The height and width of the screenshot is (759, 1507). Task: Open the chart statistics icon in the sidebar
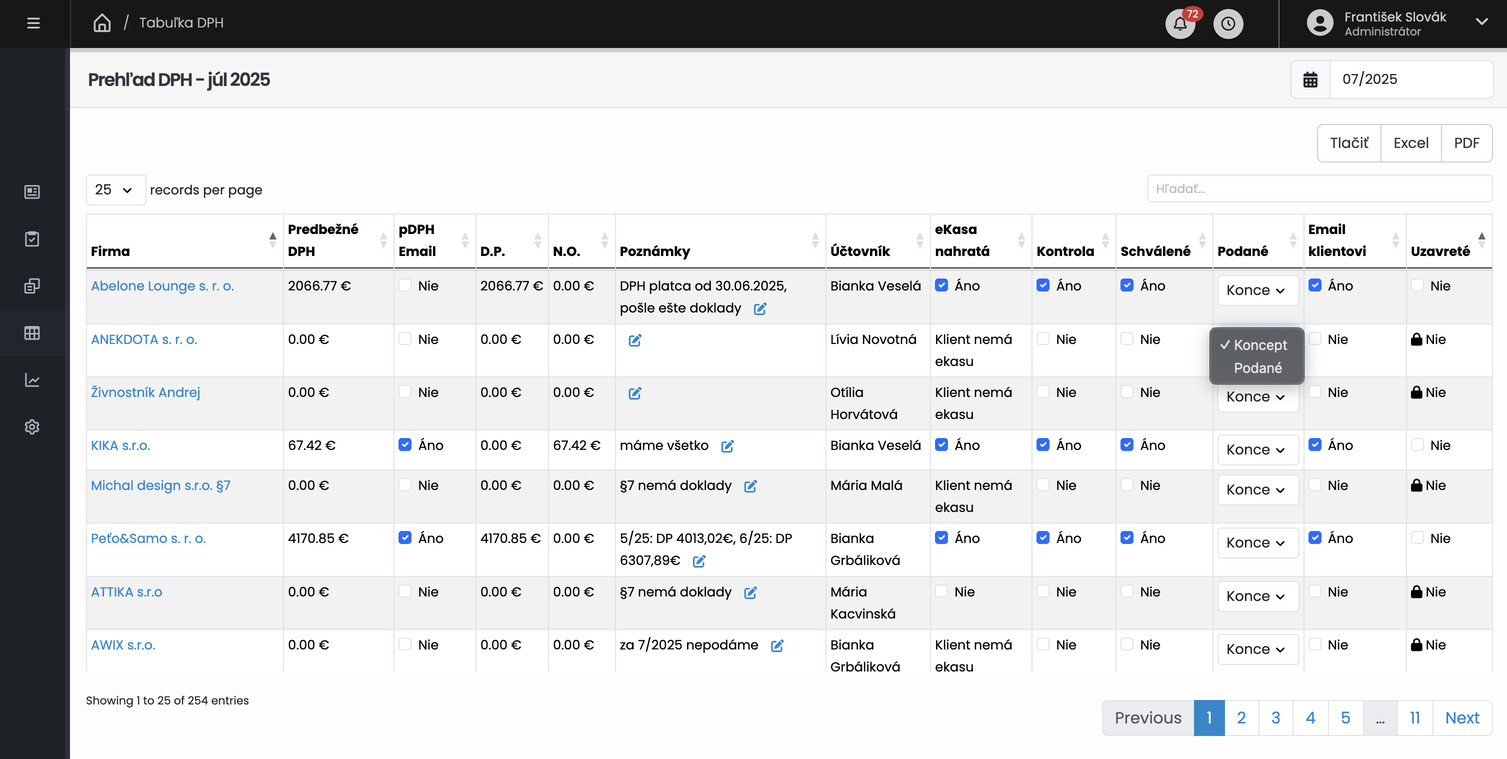[32, 380]
